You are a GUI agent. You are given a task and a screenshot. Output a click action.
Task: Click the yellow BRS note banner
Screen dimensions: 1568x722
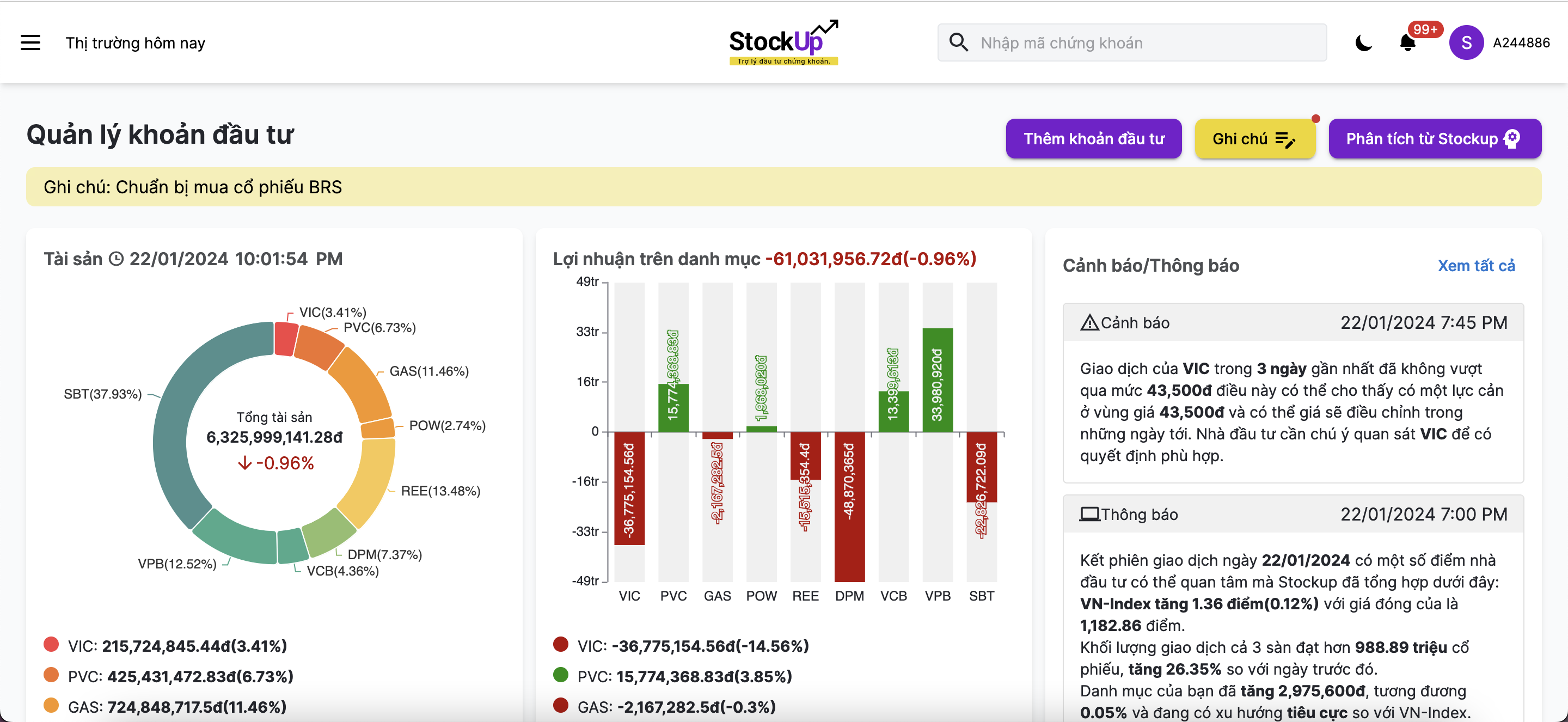(783, 187)
